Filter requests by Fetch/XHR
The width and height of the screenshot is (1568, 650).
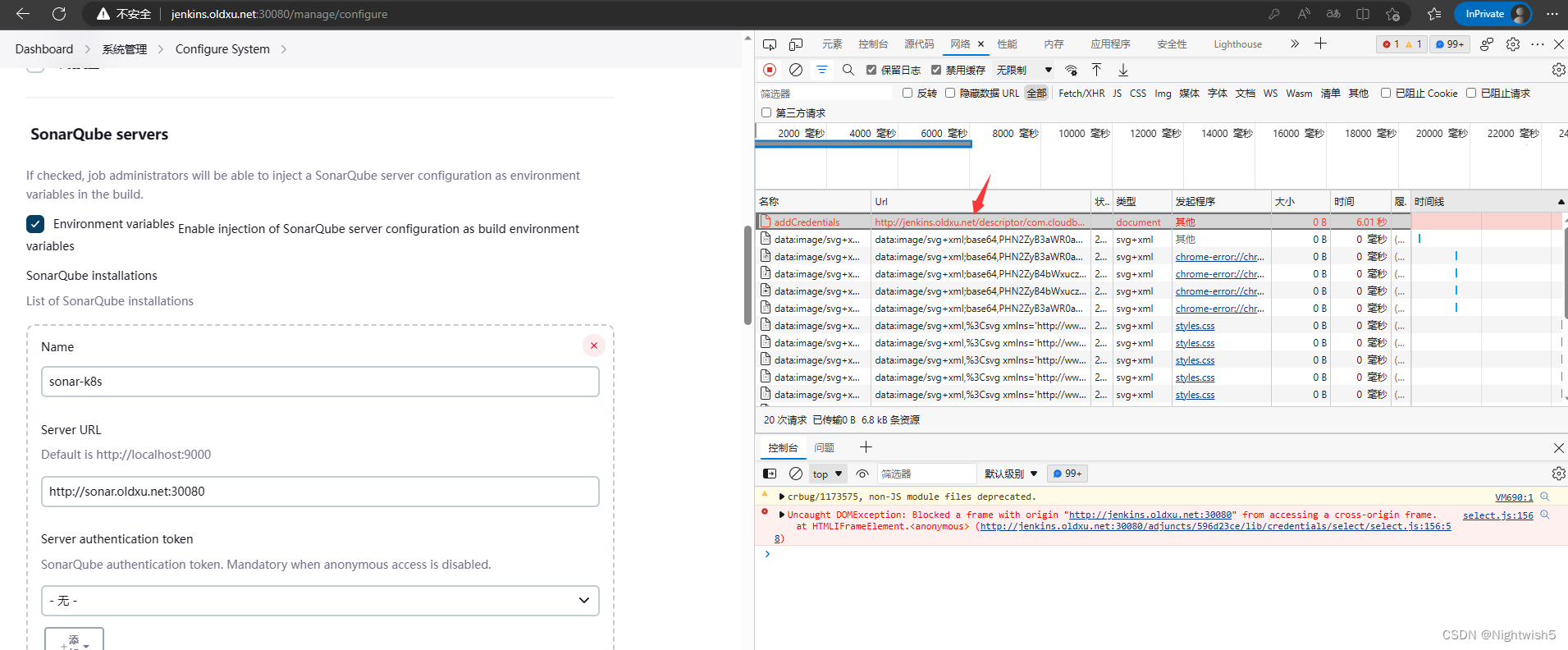(1081, 93)
